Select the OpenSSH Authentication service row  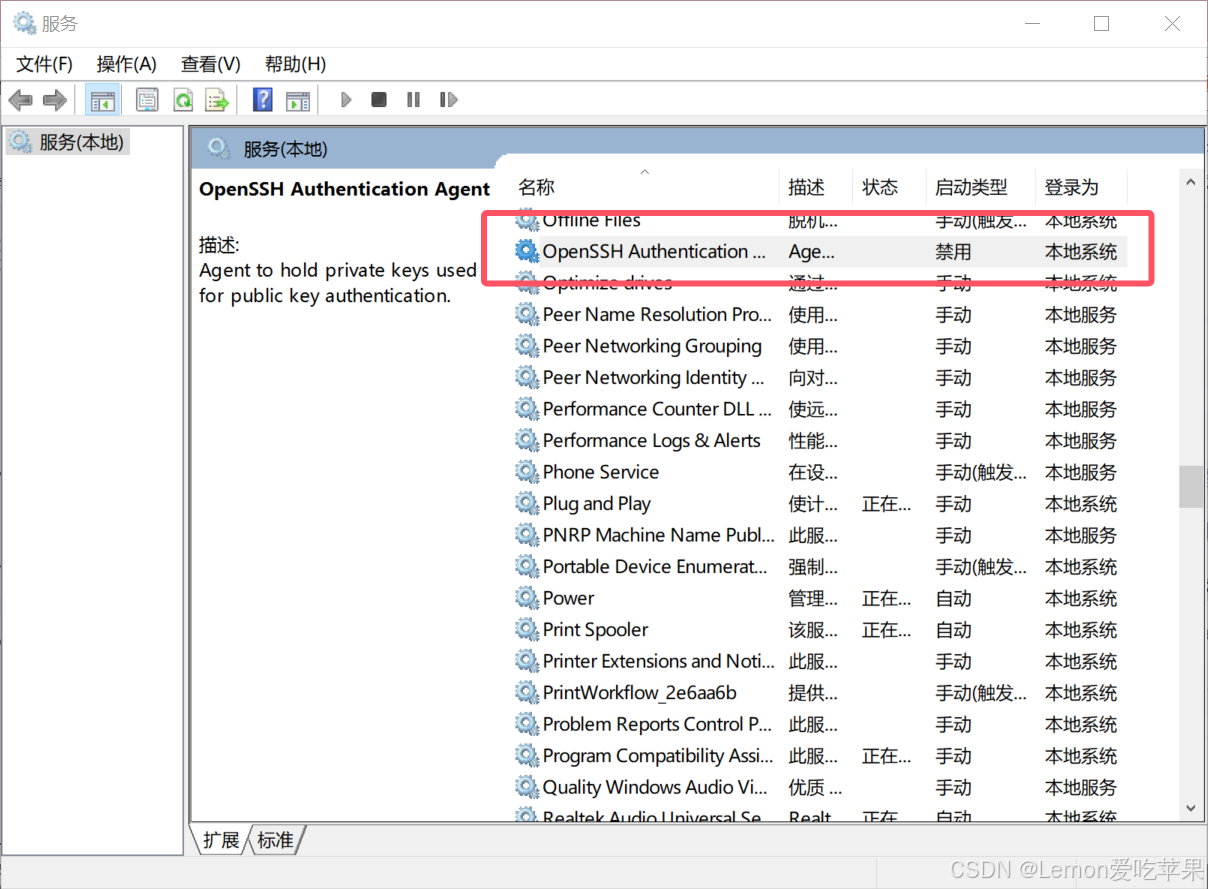point(820,251)
